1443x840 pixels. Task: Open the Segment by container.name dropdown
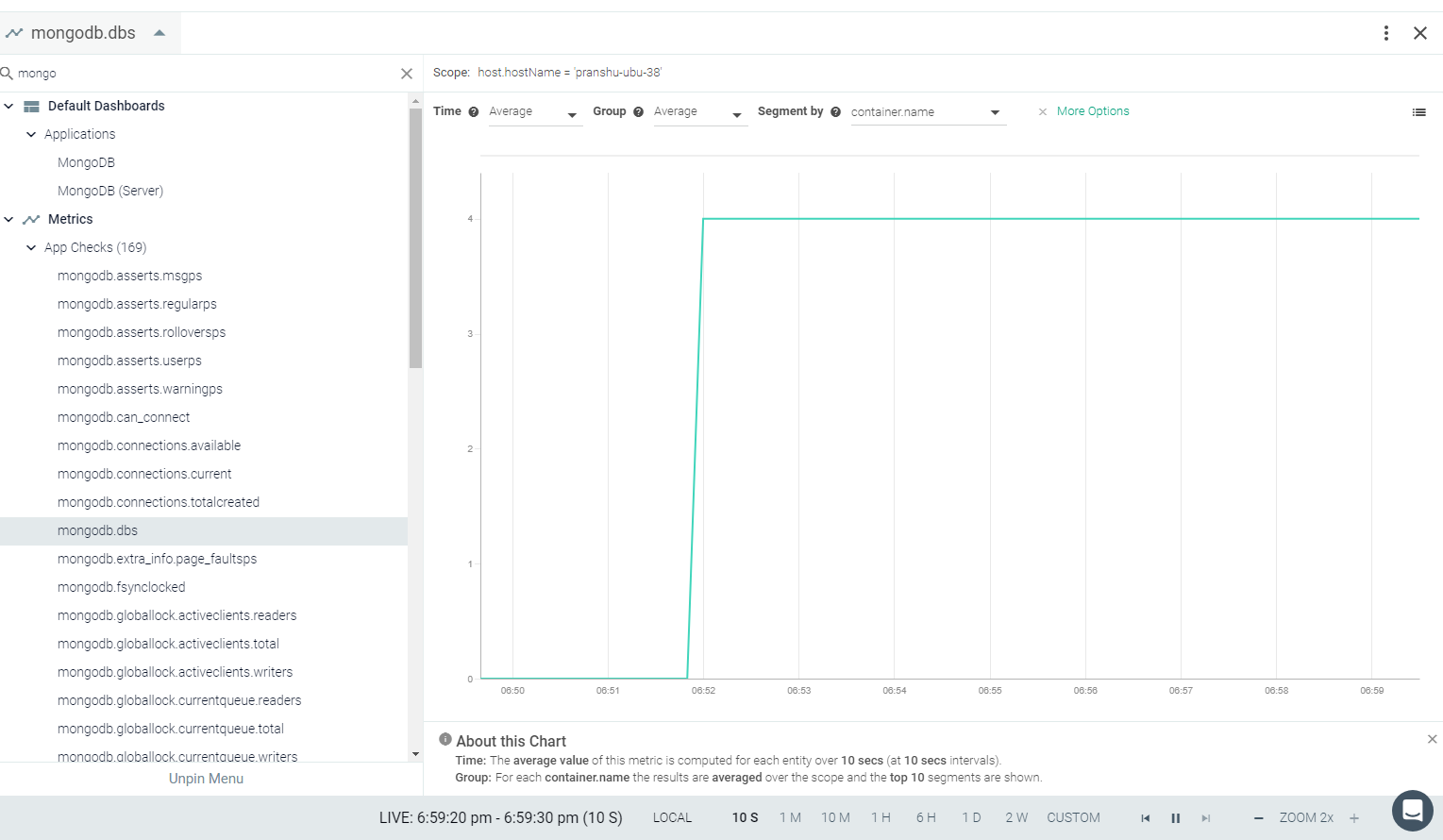(x=929, y=112)
